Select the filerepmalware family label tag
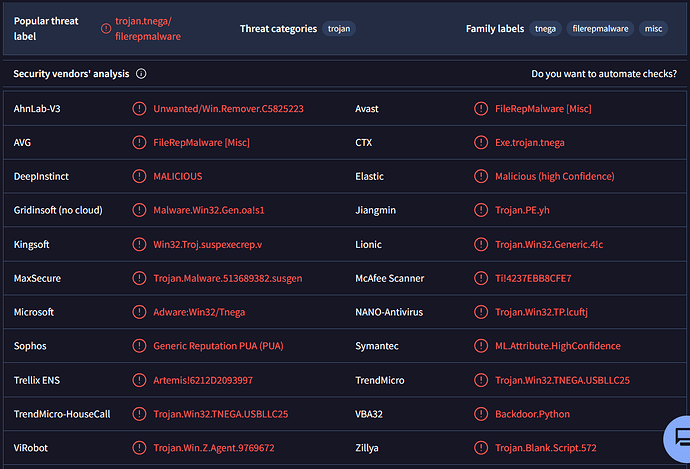Image resolution: width=690 pixels, height=469 pixels. click(x=599, y=29)
